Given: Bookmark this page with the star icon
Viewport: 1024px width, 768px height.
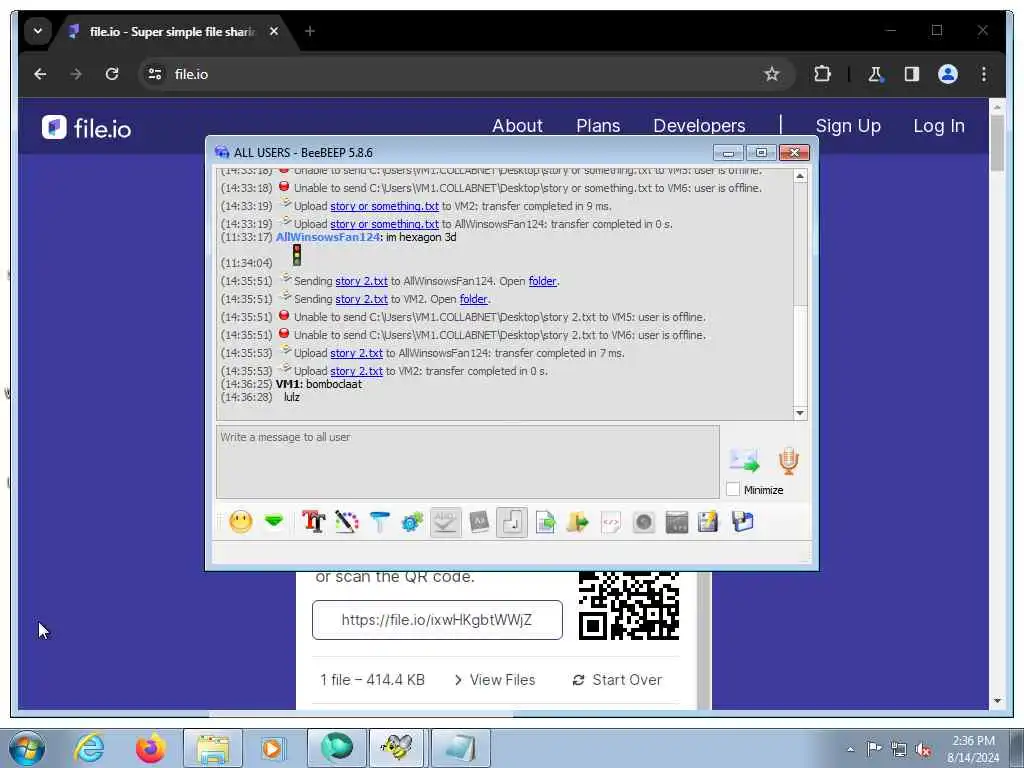Looking at the screenshot, I should pos(772,74).
